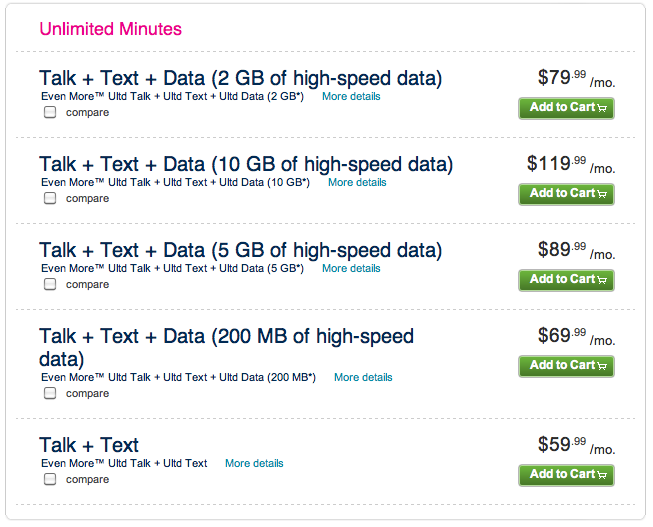
Task: Open More details for 5 GB plan
Action: [x=351, y=269]
